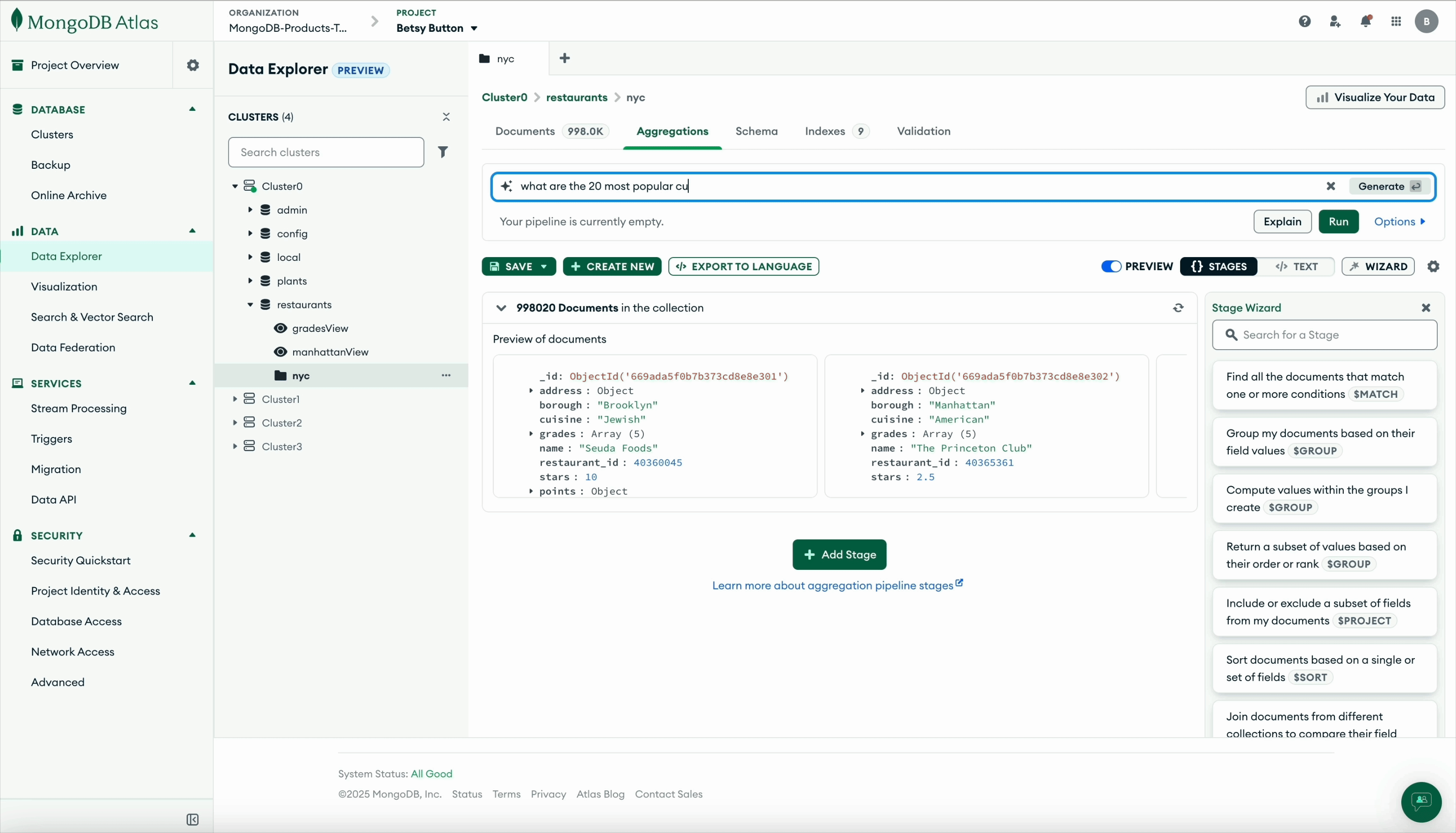Expand the admin database tree item
Screen dimensions: 1456x833
[x=250, y=209]
